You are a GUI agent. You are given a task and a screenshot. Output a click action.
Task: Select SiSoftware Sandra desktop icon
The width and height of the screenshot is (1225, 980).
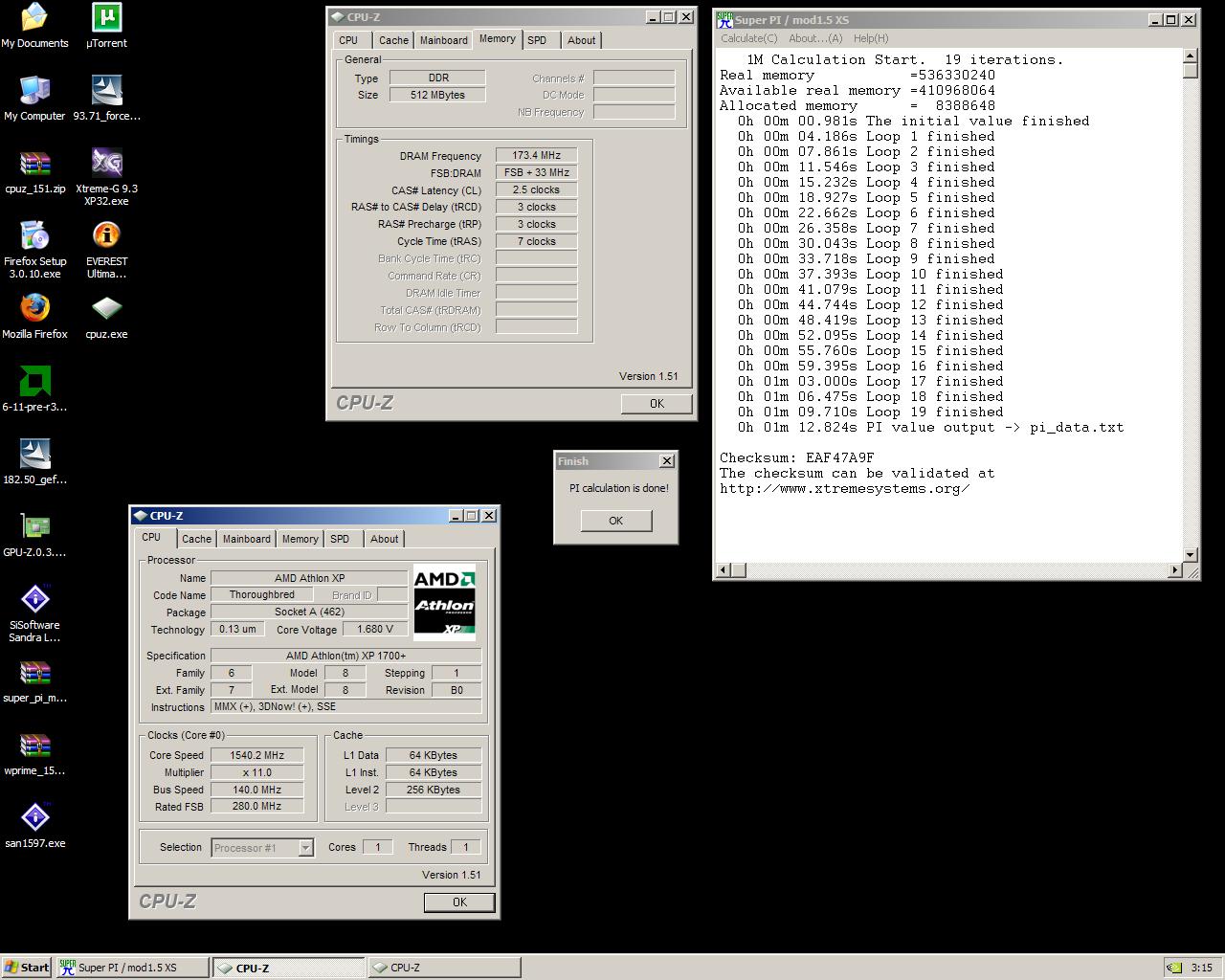click(x=34, y=613)
